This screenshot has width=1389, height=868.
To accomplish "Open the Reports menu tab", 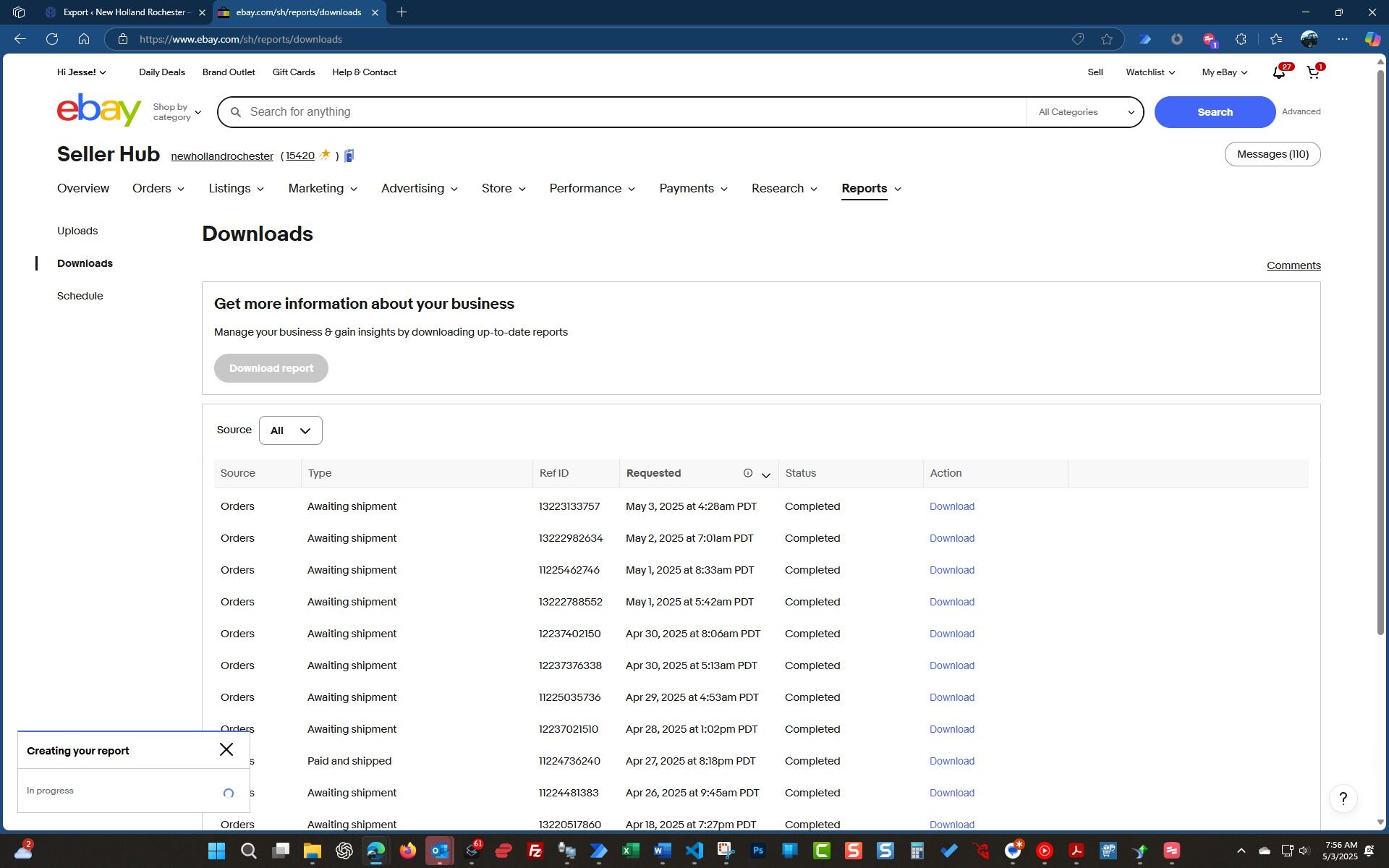I will pos(864,188).
